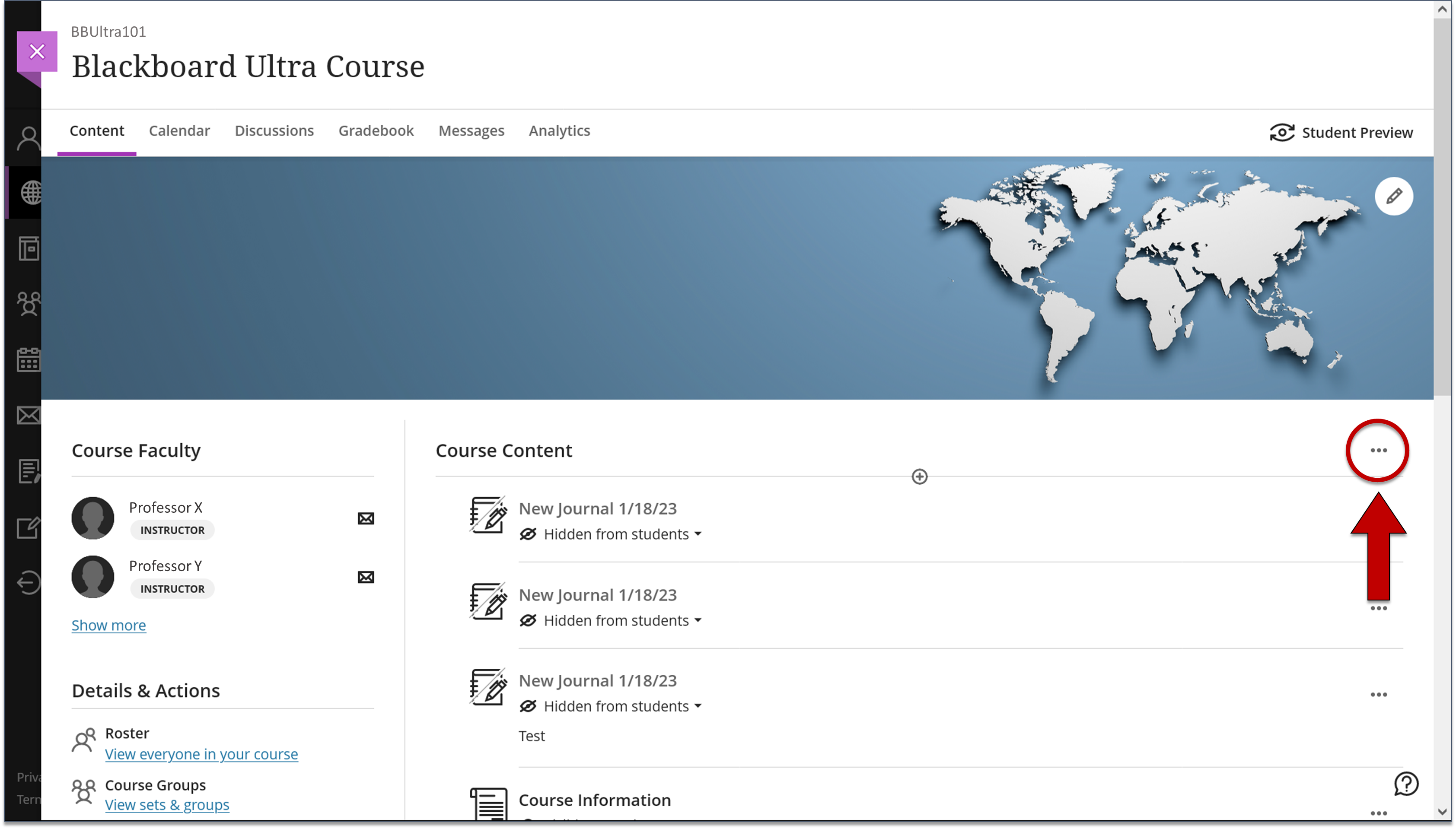Click the second New Journal notebook icon

(488, 600)
